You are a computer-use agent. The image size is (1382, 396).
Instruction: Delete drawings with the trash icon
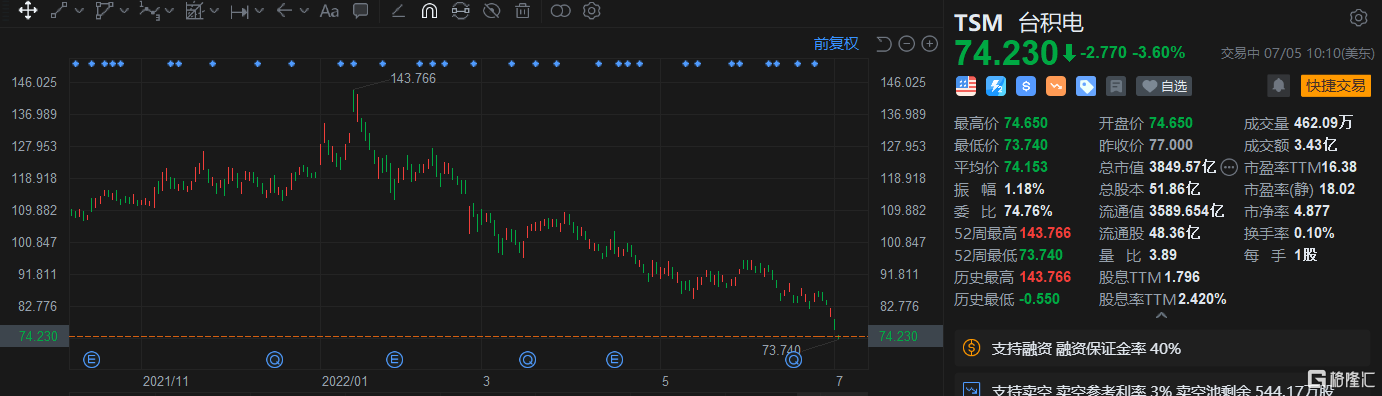522,12
